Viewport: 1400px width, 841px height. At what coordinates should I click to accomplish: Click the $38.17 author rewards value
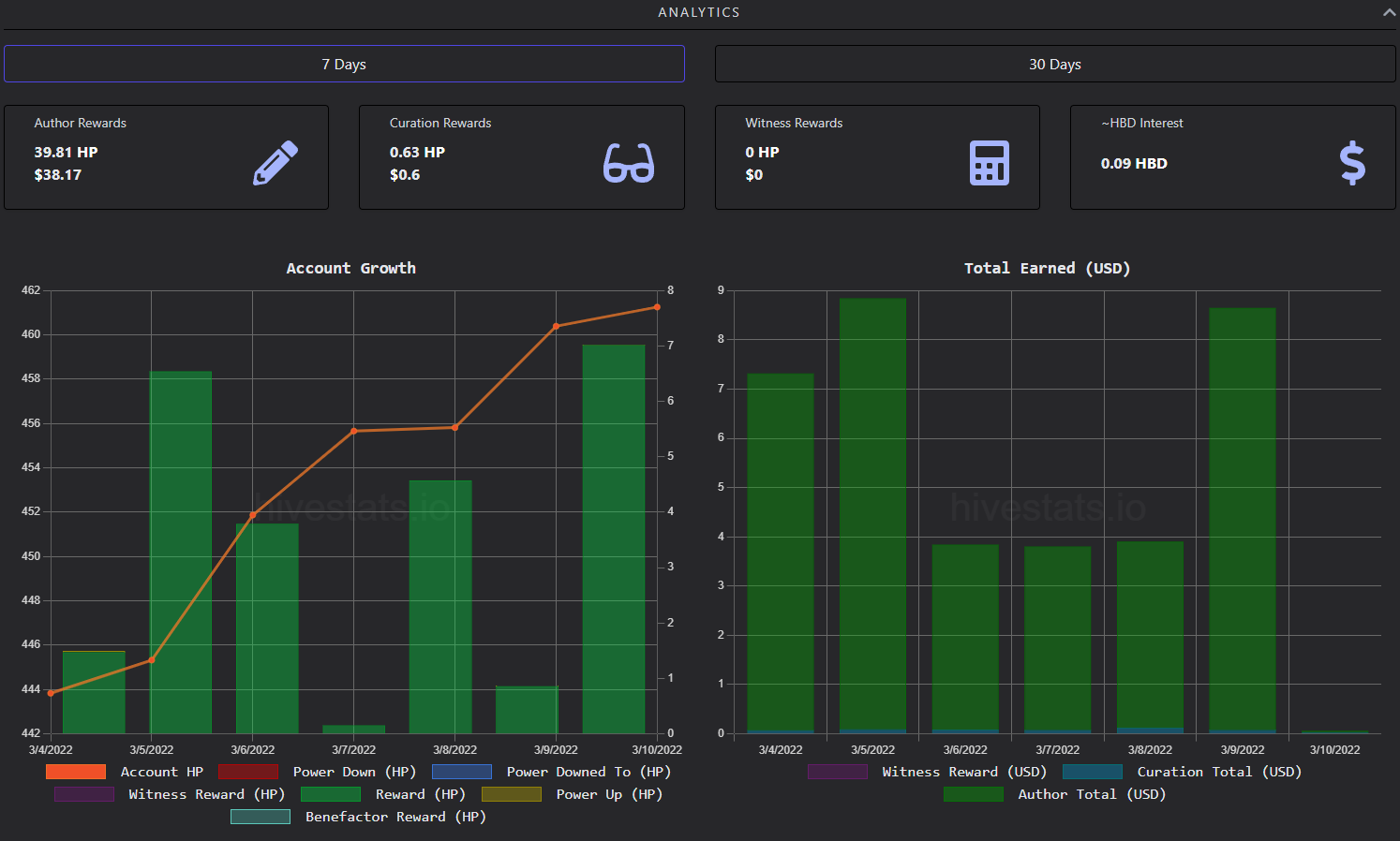click(x=57, y=174)
